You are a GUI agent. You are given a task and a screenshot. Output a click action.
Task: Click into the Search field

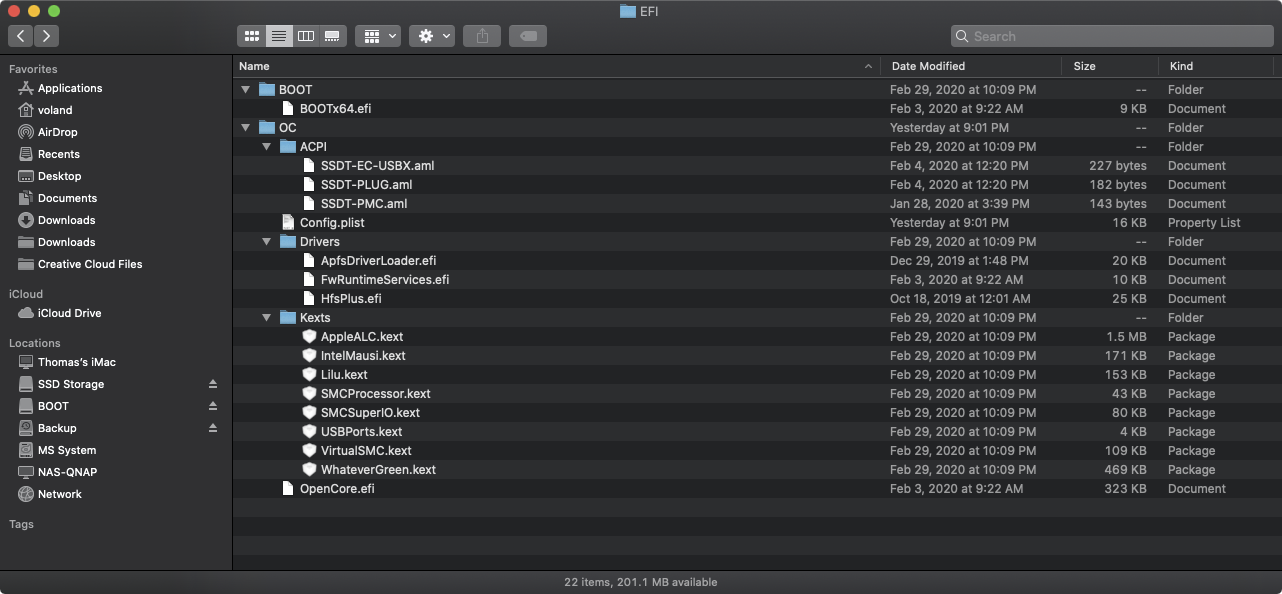click(1111, 36)
